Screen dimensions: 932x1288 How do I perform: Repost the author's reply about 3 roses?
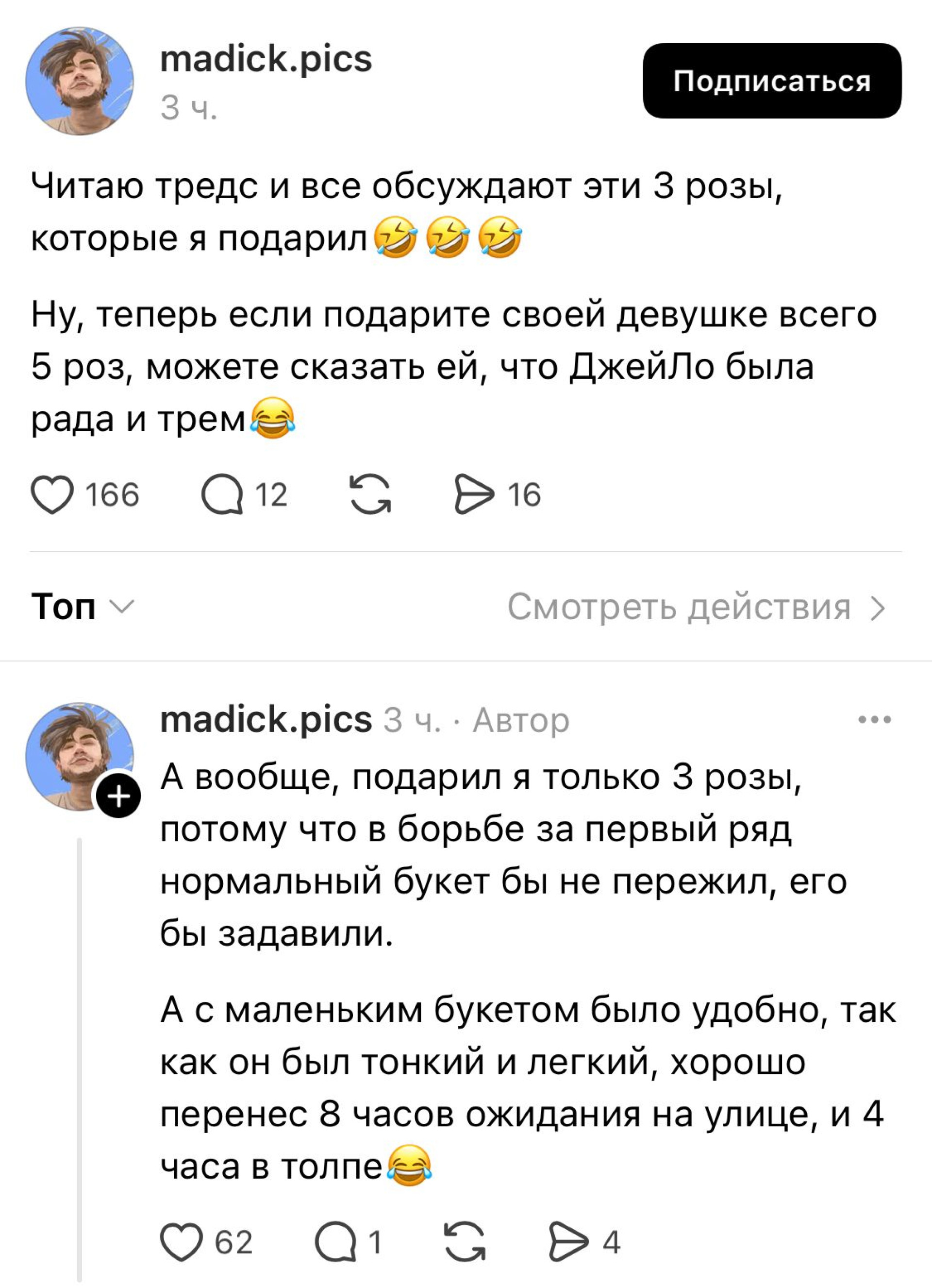pyautogui.click(x=465, y=1241)
